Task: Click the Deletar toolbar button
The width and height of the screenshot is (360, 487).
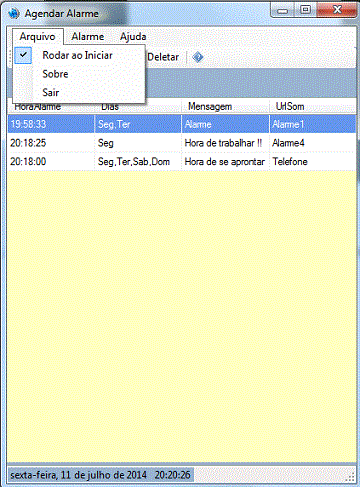Action: 163,57
